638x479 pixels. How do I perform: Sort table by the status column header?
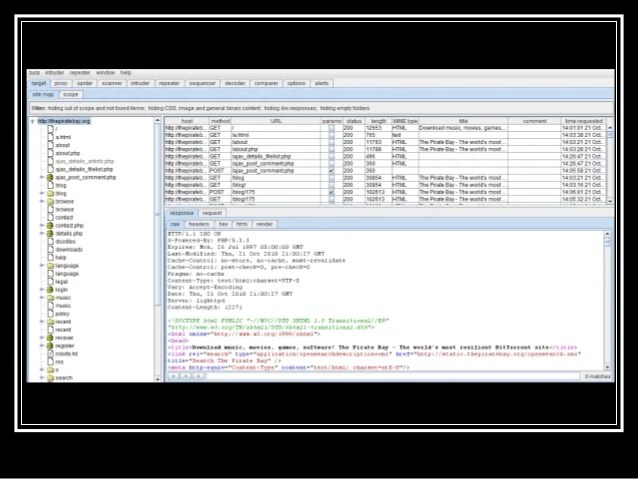point(354,121)
